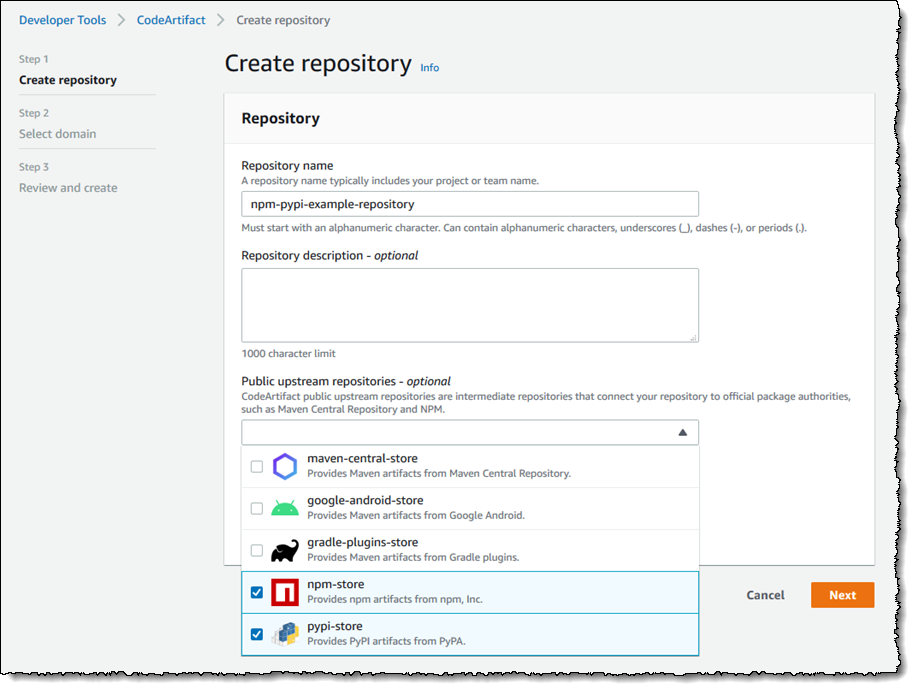The height and width of the screenshot is (694, 917).
Task: Go to the CodeArtifact breadcrumb link
Action: click(171, 20)
